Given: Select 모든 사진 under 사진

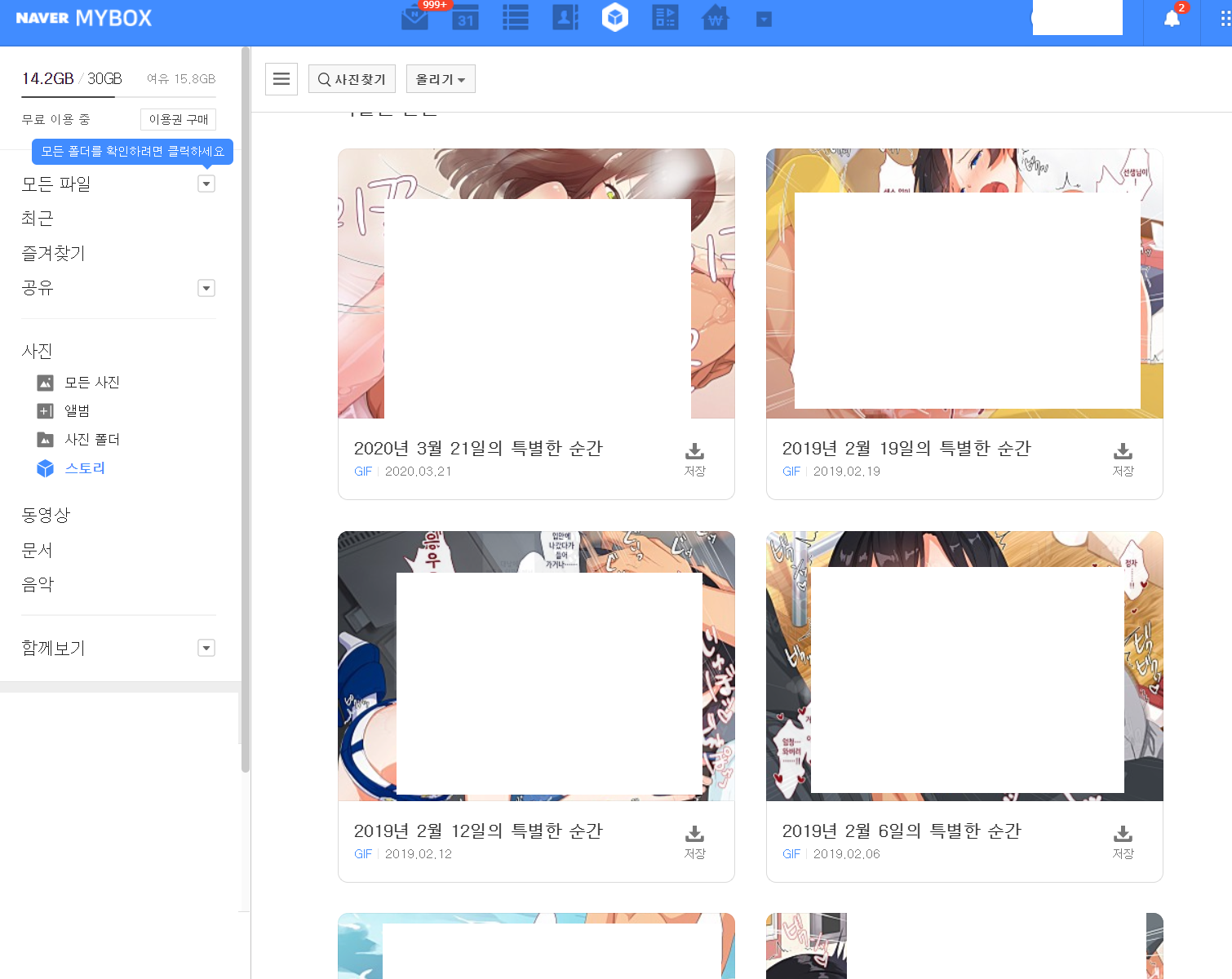Looking at the screenshot, I should (92, 383).
